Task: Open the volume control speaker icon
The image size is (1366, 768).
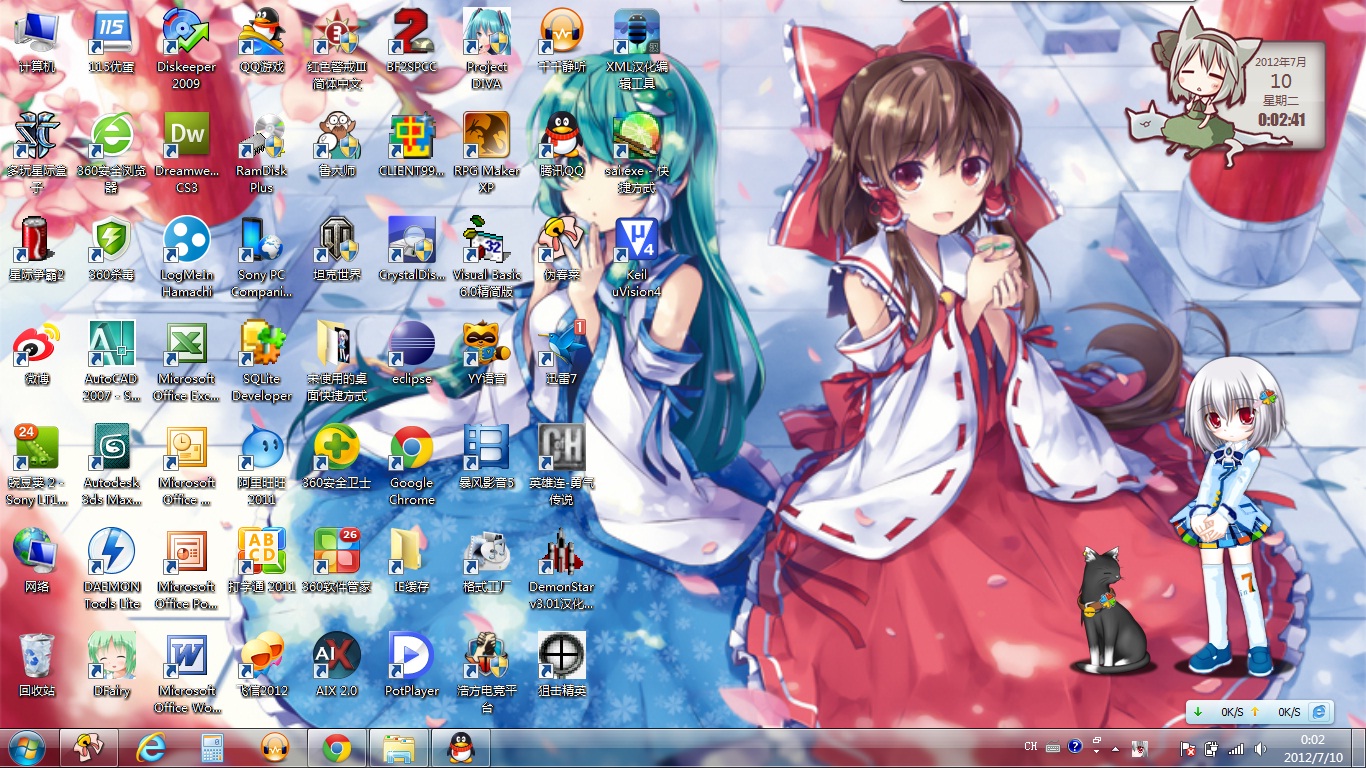Action: pyautogui.click(x=1259, y=748)
